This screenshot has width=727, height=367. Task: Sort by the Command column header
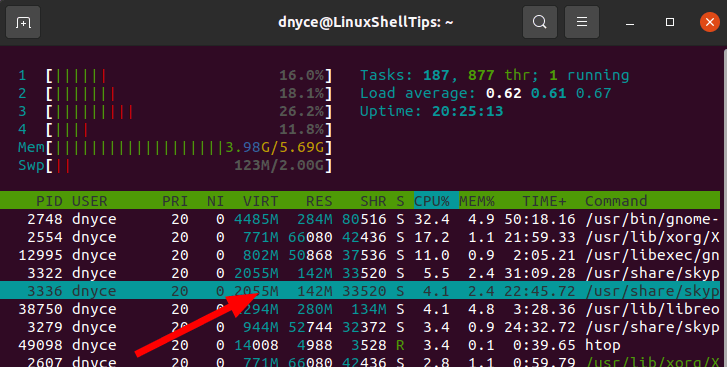tap(616, 201)
